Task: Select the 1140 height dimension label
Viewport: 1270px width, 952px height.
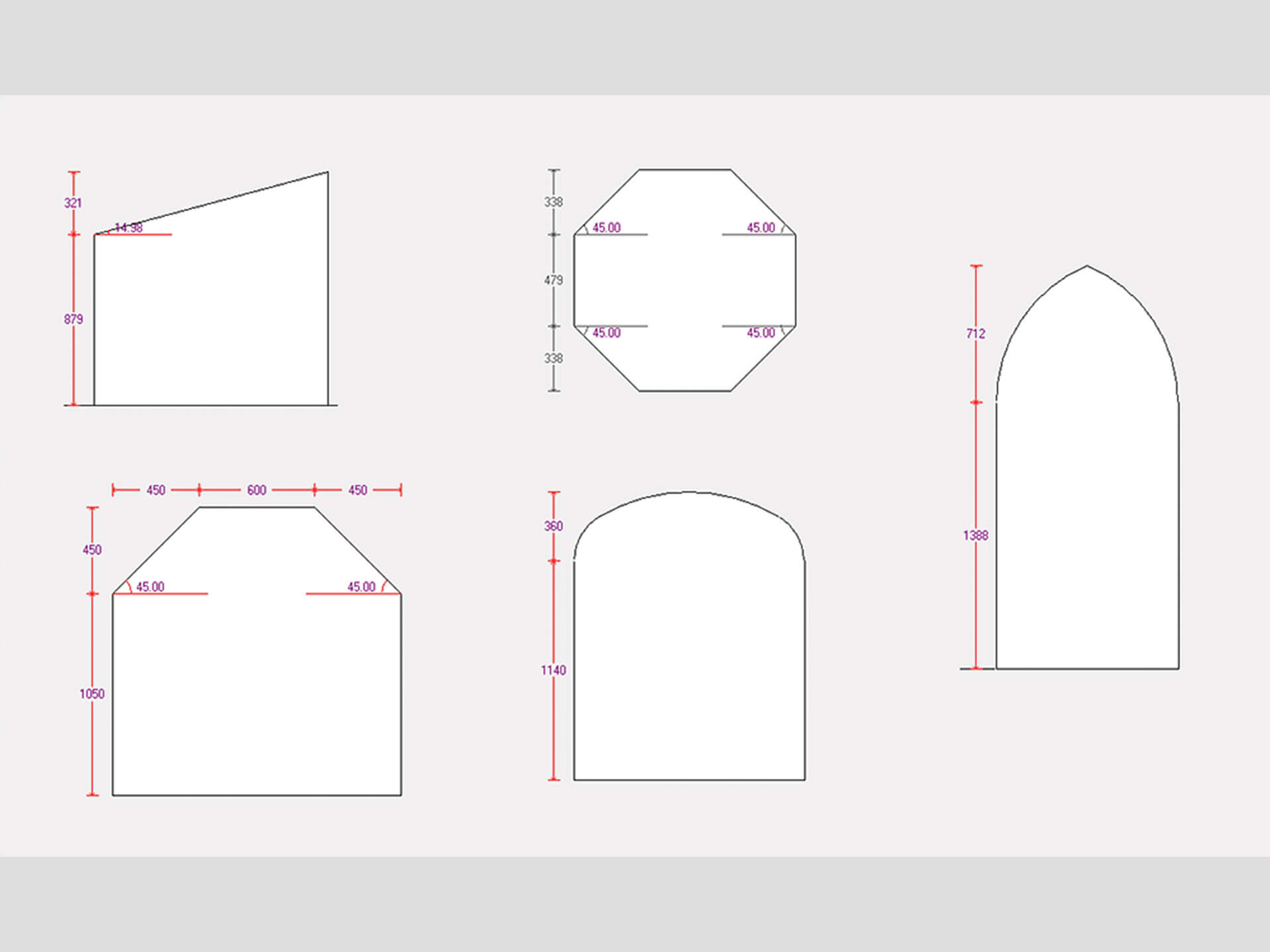Action: (x=554, y=670)
